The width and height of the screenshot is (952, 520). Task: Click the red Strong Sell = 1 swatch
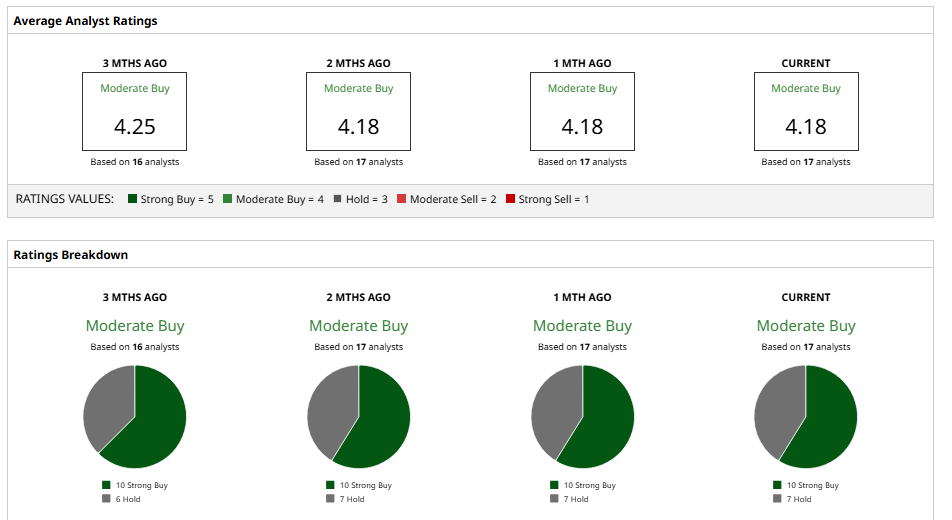tap(510, 199)
